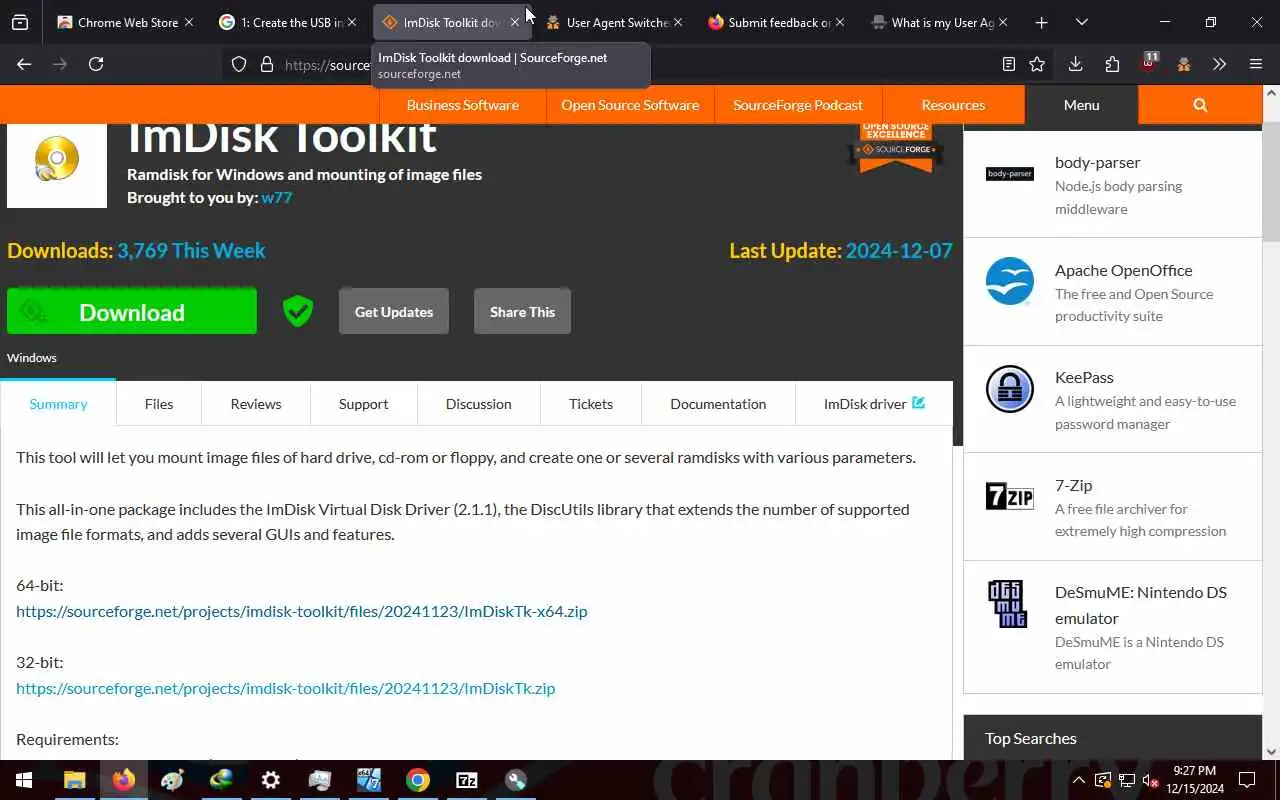This screenshot has width=1280, height=800.
Task: Close the Chrome Web Store tab
Action: 188,22
